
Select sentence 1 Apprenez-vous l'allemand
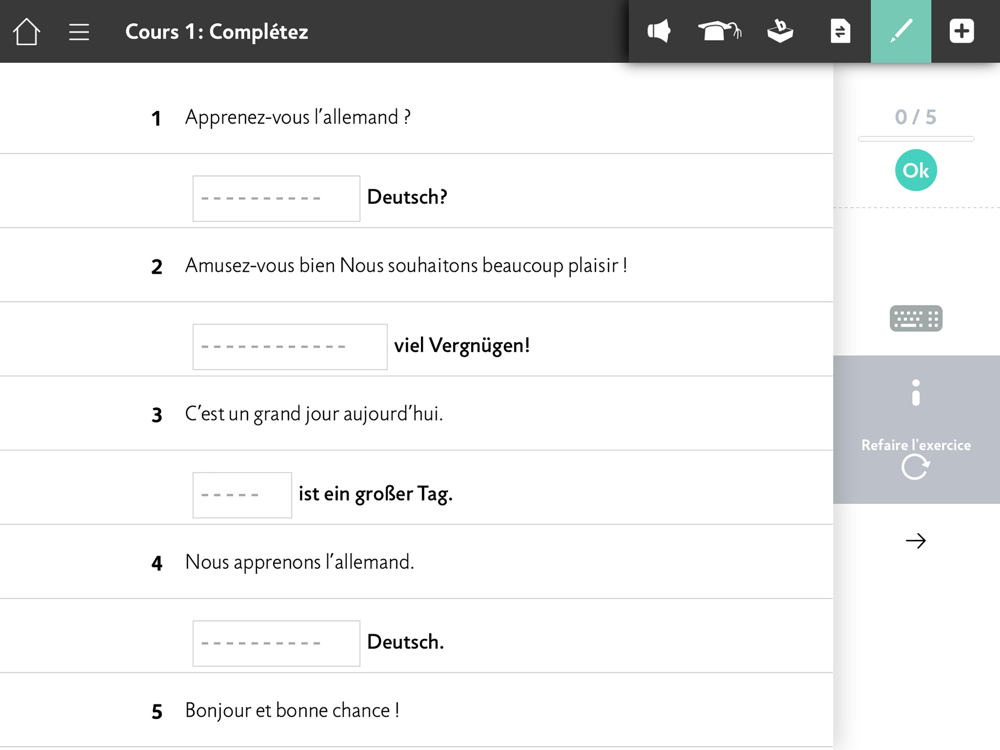[298, 117]
